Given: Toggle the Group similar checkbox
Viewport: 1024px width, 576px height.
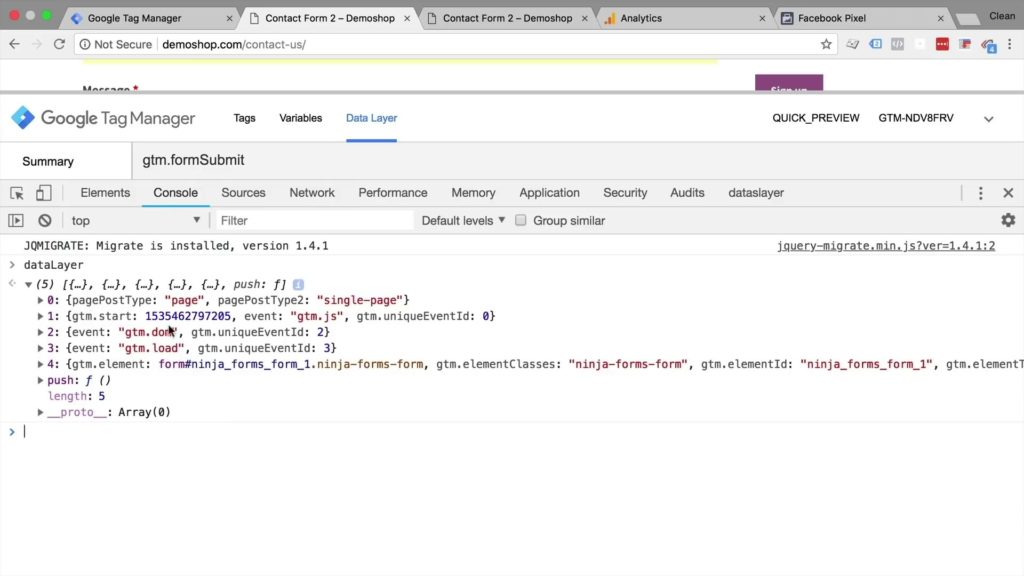Looking at the screenshot, I should [x=521, y=220].
